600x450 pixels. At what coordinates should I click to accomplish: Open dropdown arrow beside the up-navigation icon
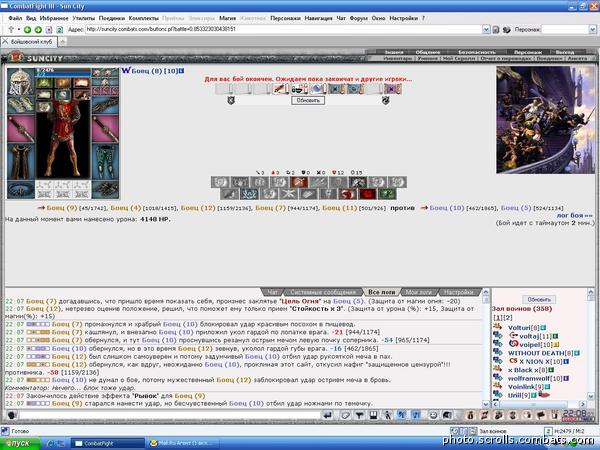pos(18,29)
